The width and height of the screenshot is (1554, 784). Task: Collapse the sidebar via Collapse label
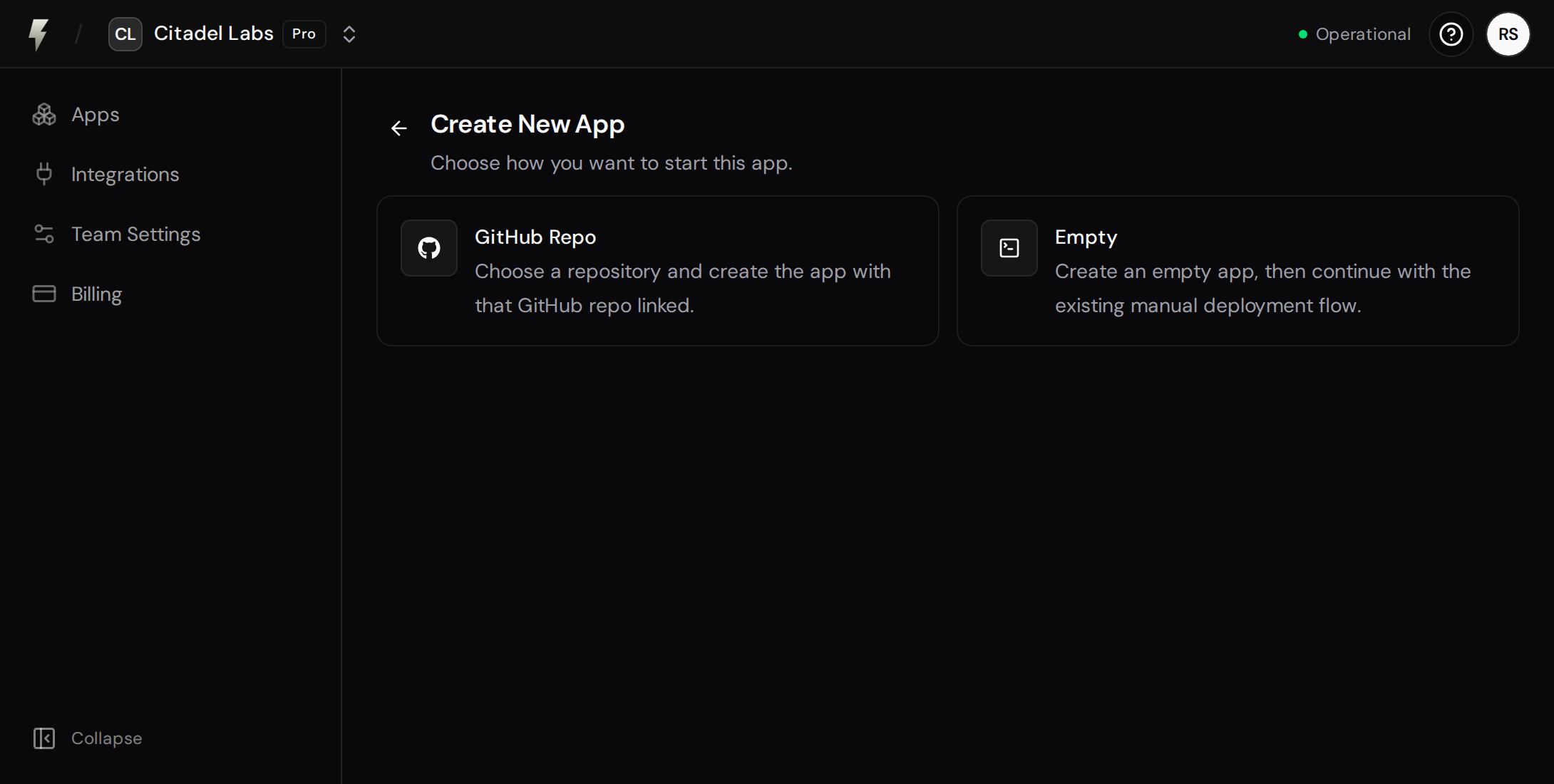[106, 738]
